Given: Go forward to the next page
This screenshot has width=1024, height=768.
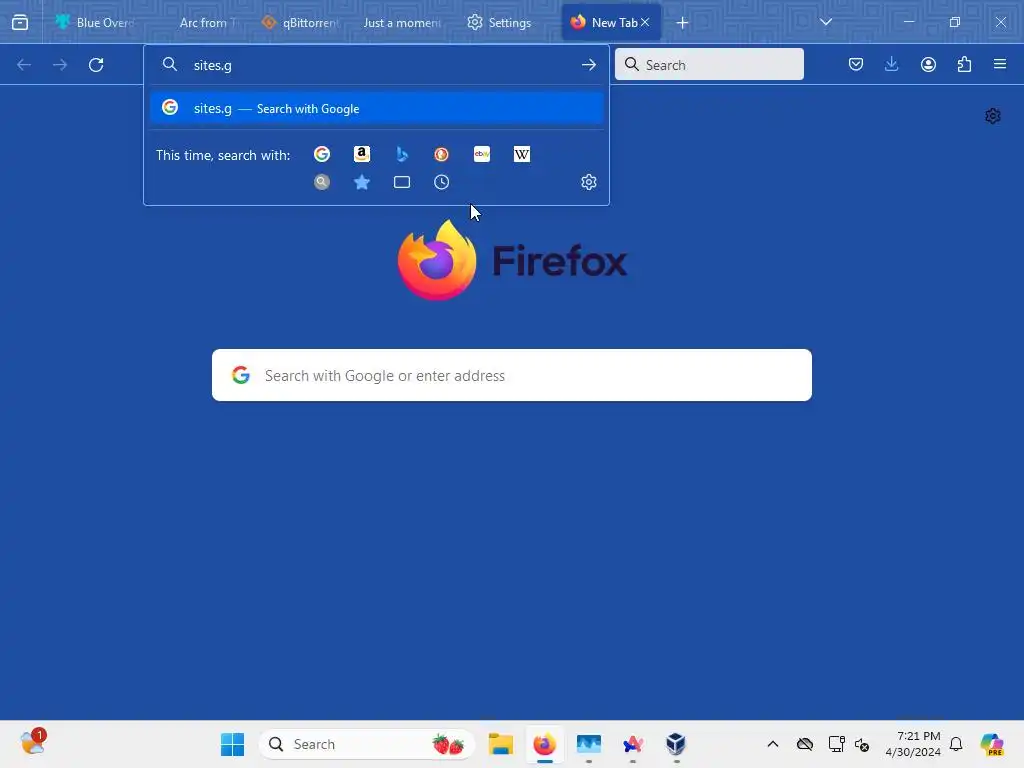Looking at the screenshot, I should click(x=60, y=65).
